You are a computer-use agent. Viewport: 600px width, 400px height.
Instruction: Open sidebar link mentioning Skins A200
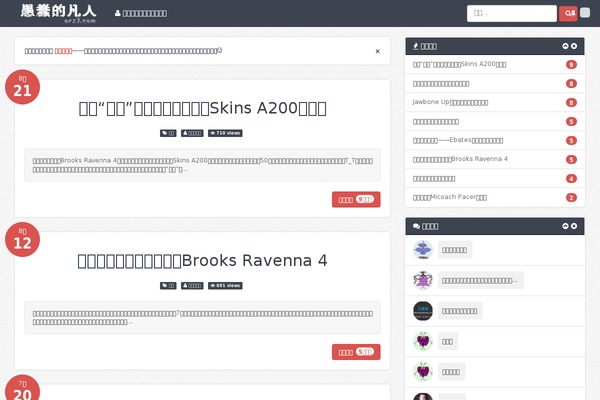[459, 64]
